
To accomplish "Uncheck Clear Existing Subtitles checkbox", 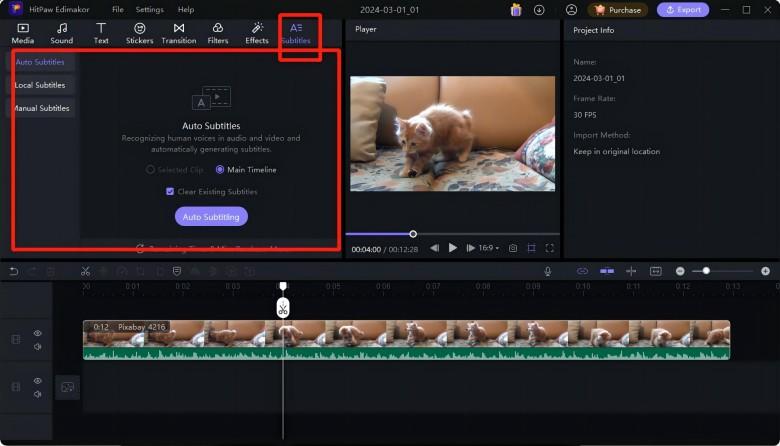I will click(170, 191).
